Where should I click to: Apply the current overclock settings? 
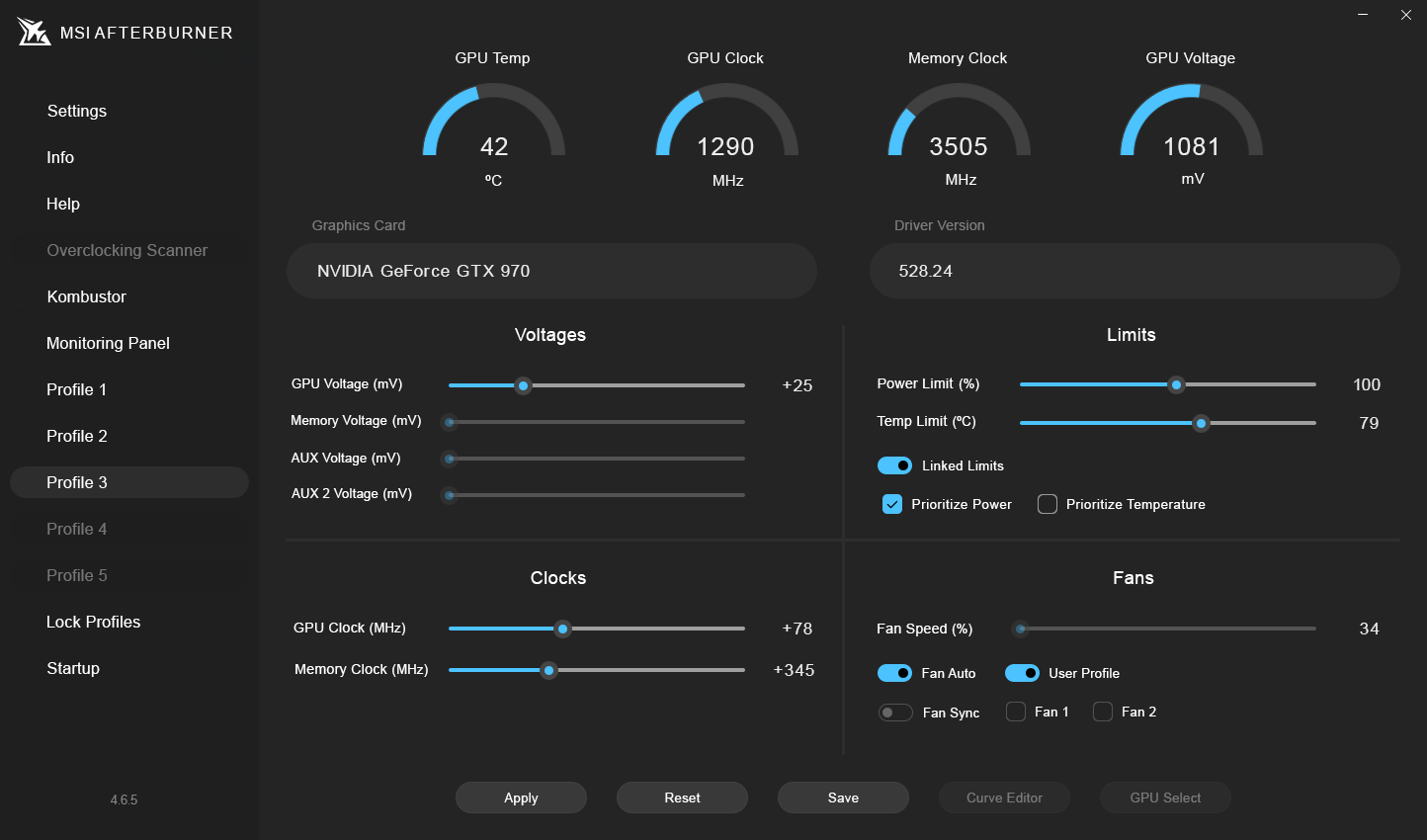tap(521, 798)
